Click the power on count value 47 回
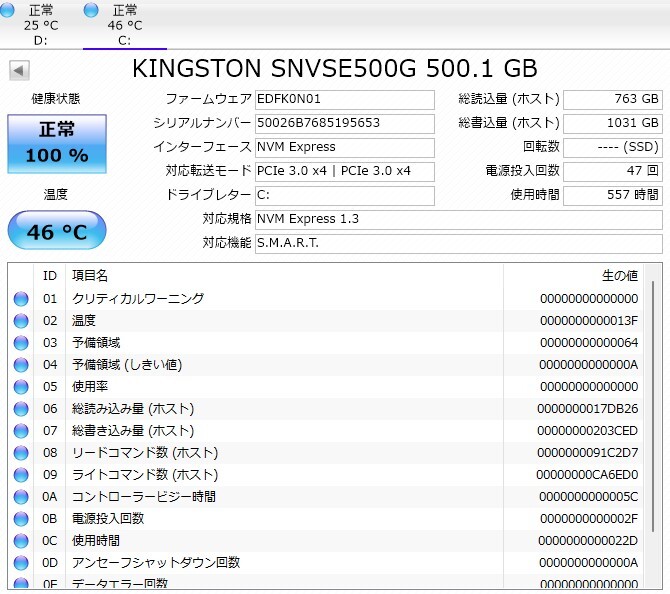Image resolution: width=670 pixels, height=594 pixels. pyautogui.click(x=613, y=171)
